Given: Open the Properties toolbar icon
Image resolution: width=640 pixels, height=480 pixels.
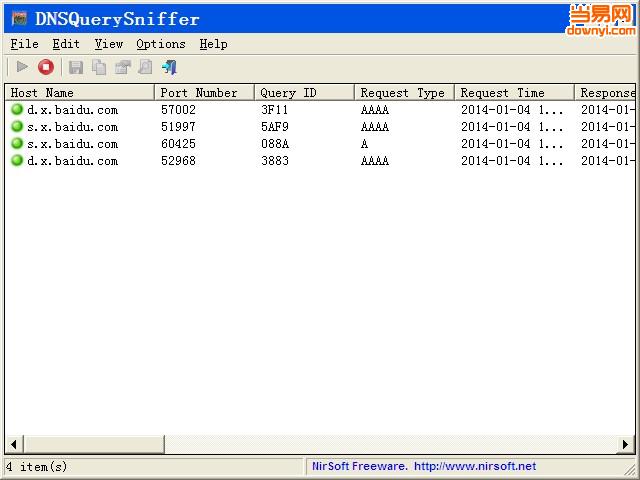Looking at the screenshot, I should 122,67.
